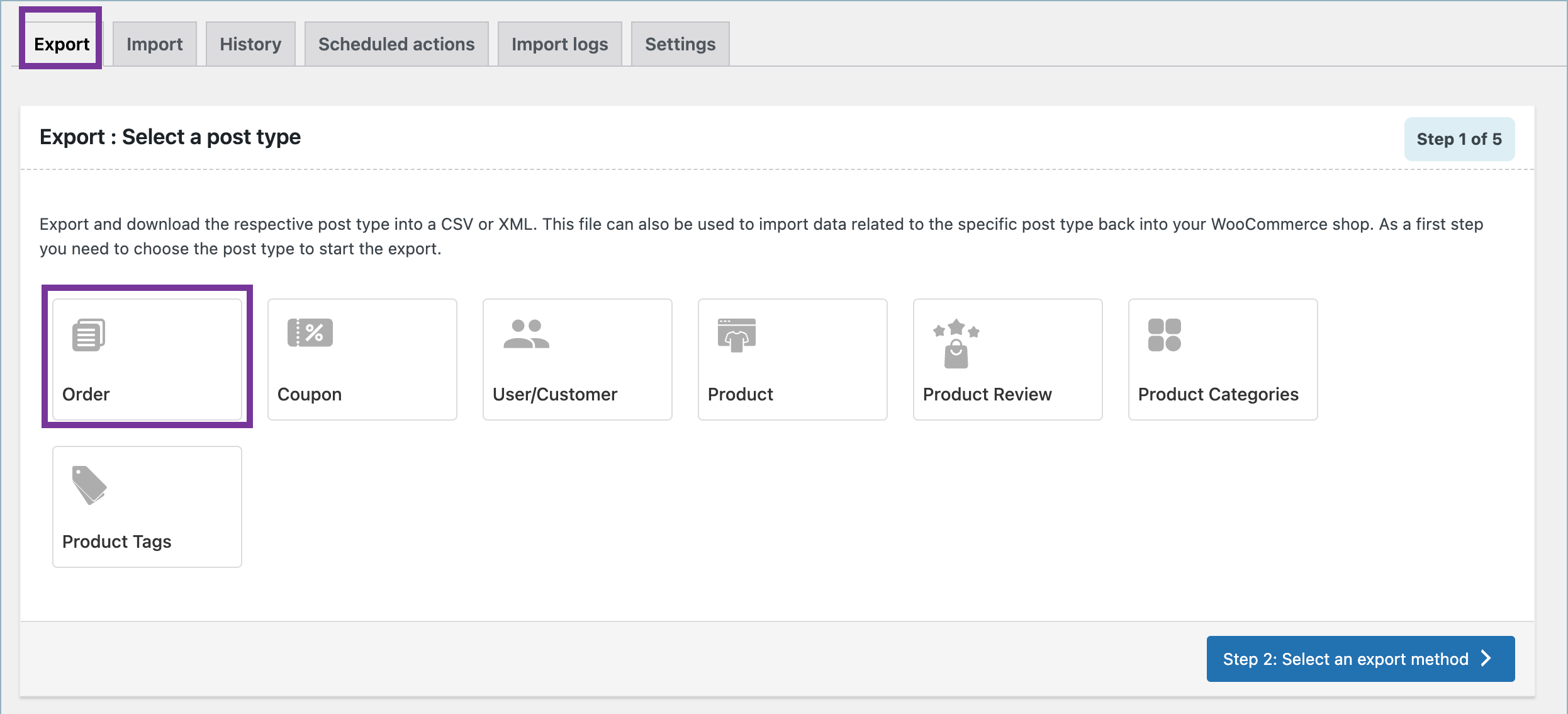1568x714 pixels.
Task: Select the Export tab
Action: click(60, 43)
